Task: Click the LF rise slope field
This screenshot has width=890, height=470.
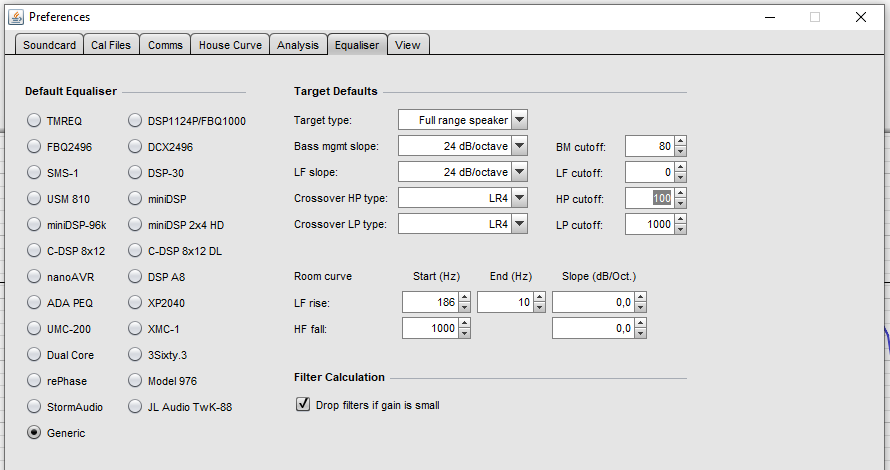Action: click(x=594, y=303)
